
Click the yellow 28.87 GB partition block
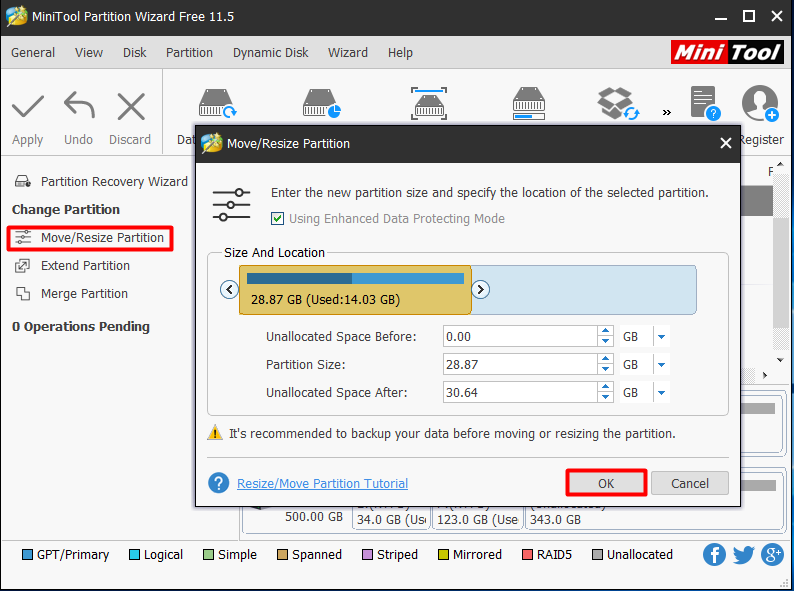tap(355, 290)
